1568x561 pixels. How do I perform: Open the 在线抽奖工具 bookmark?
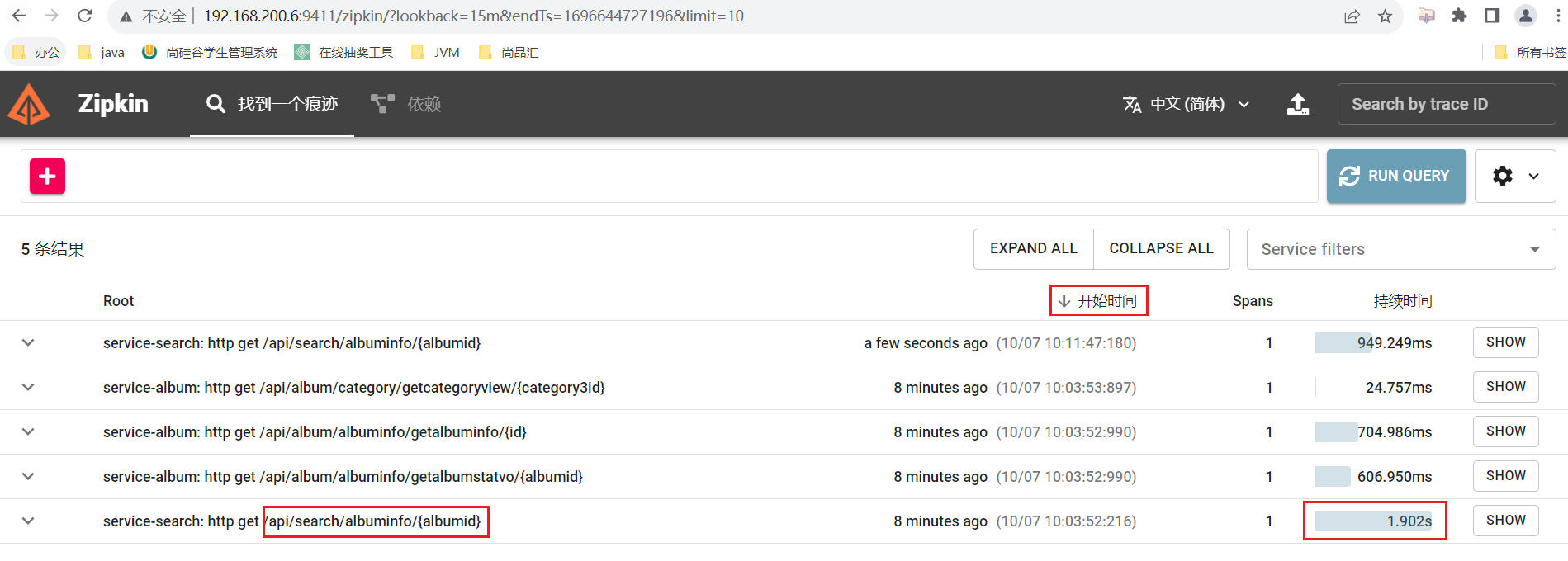344,52
